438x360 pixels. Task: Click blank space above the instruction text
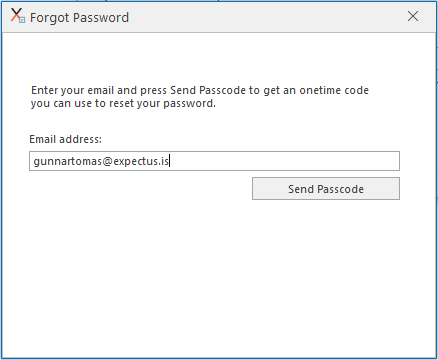click(219, 58)
